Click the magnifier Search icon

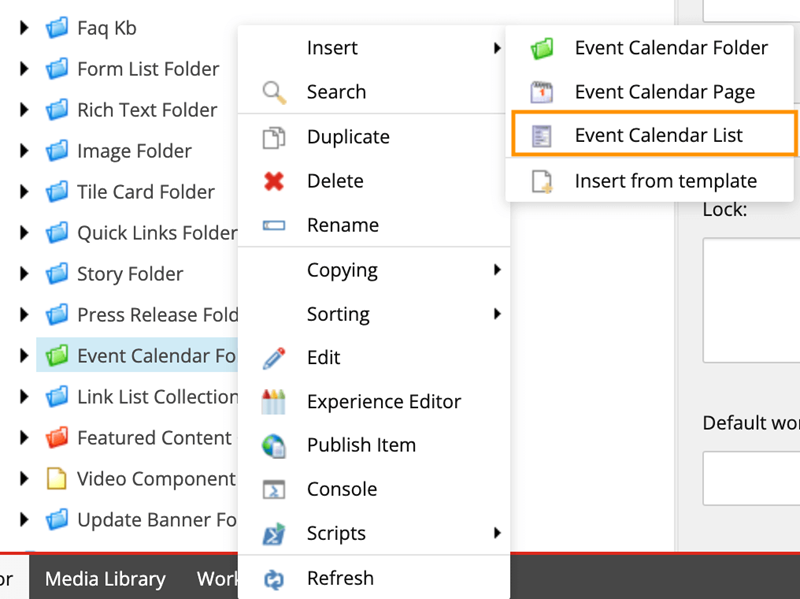(273, 92)
